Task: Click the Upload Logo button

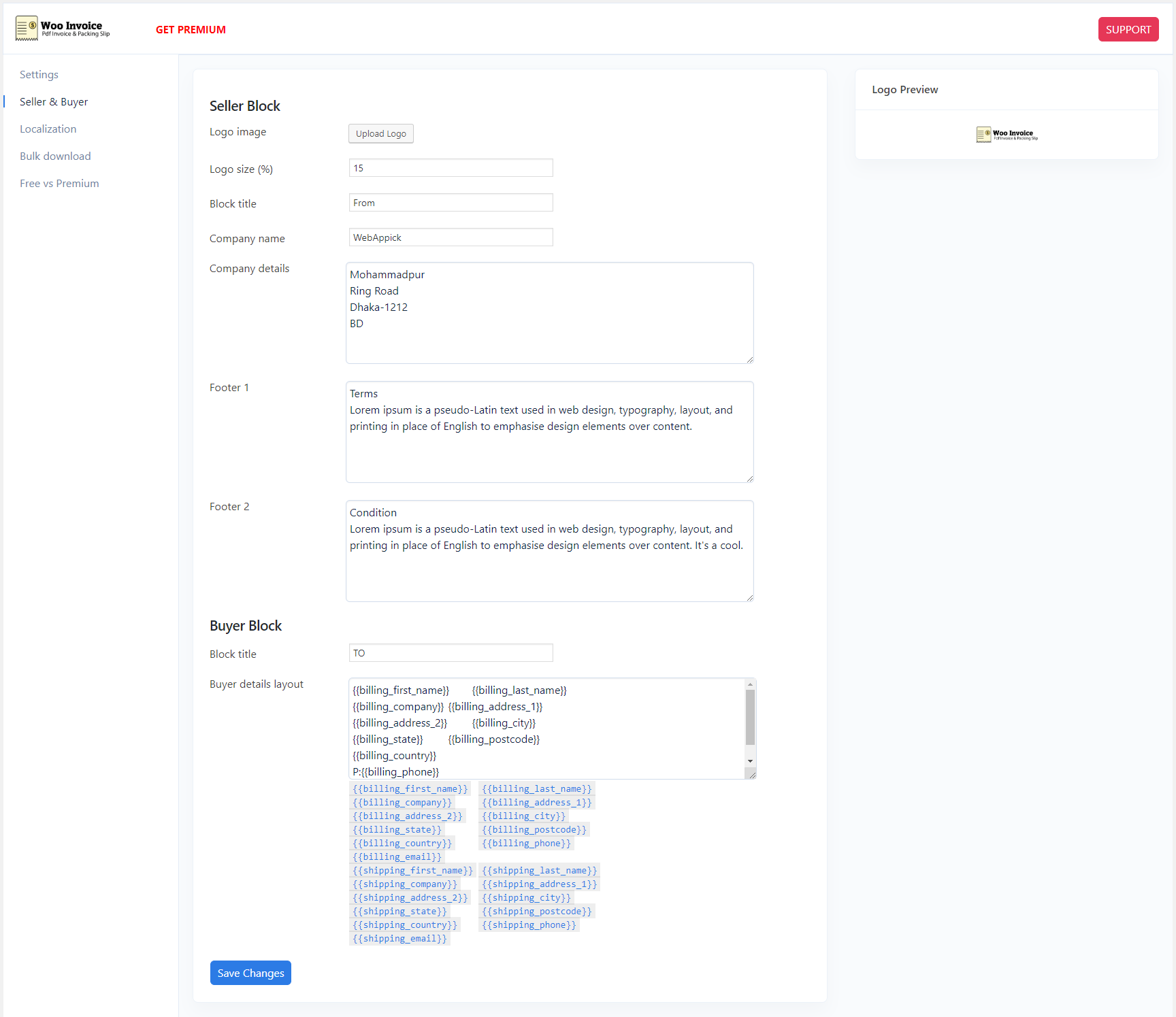Action: click(381, 134)
